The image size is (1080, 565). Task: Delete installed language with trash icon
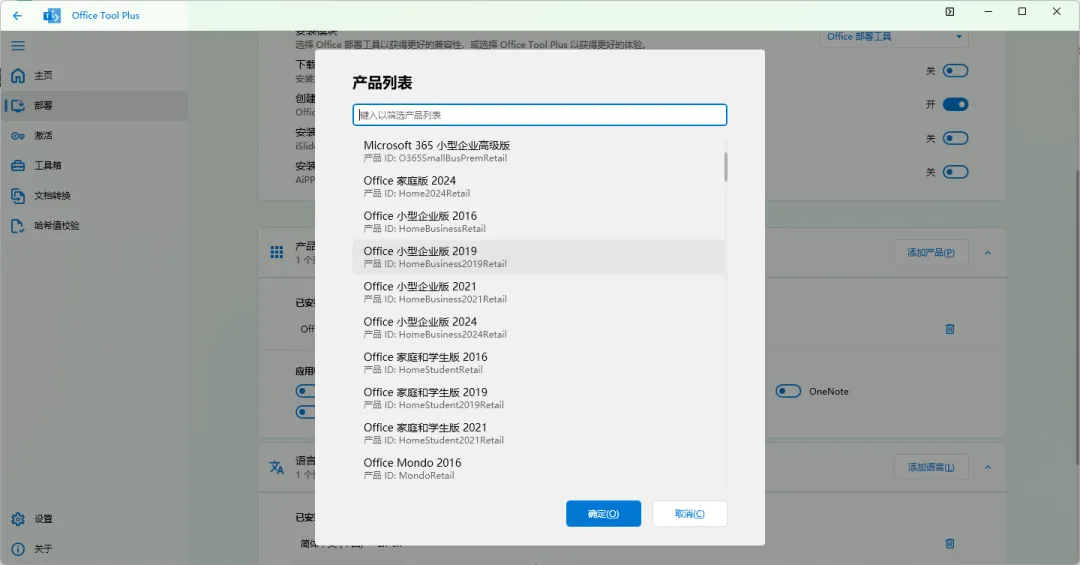coord(950,544)
